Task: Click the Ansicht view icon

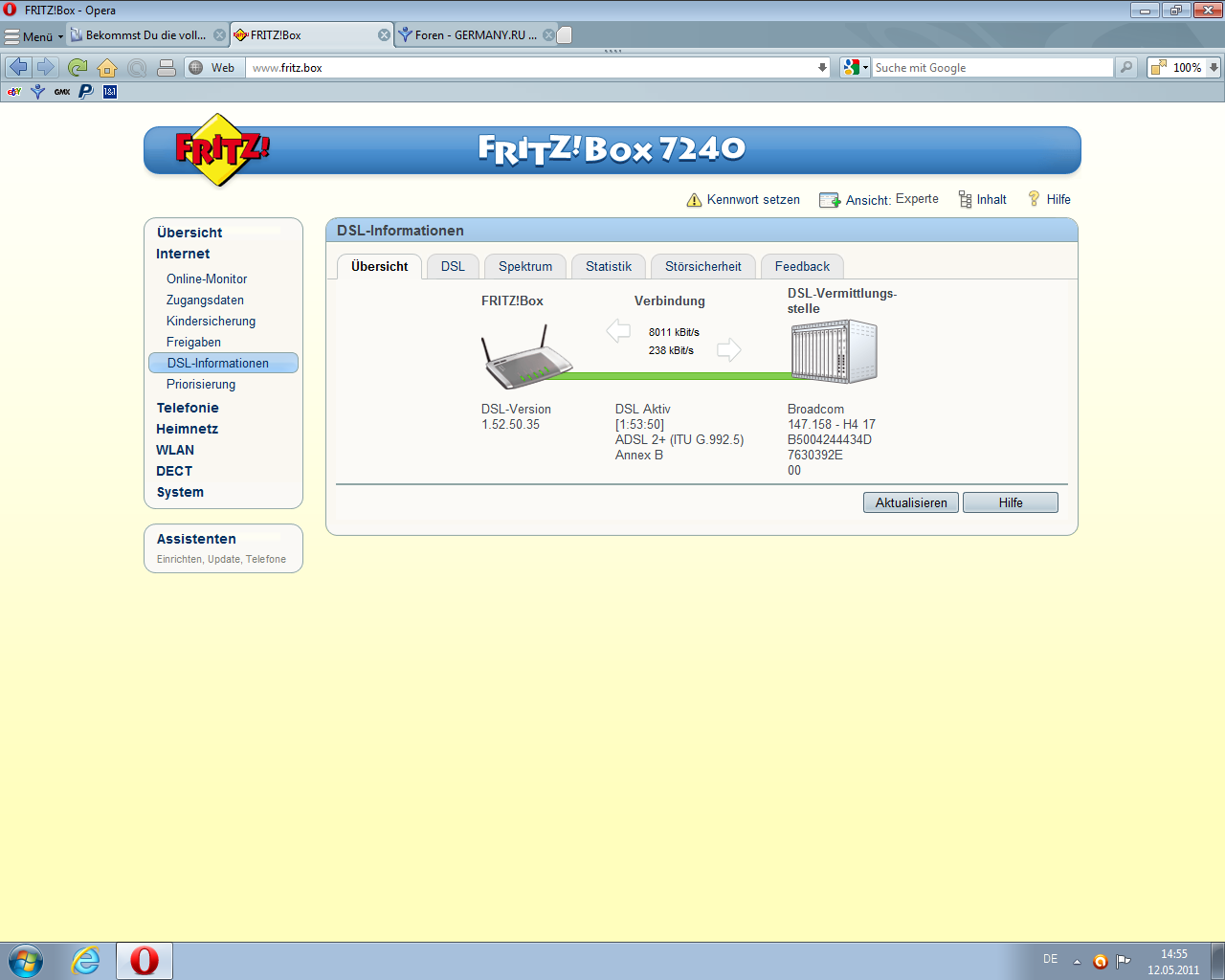Action: [x=829, y=200]
